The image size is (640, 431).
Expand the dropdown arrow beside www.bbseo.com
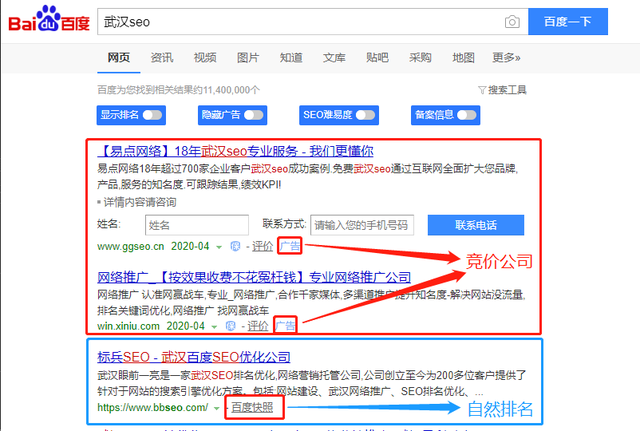point(216,408)
